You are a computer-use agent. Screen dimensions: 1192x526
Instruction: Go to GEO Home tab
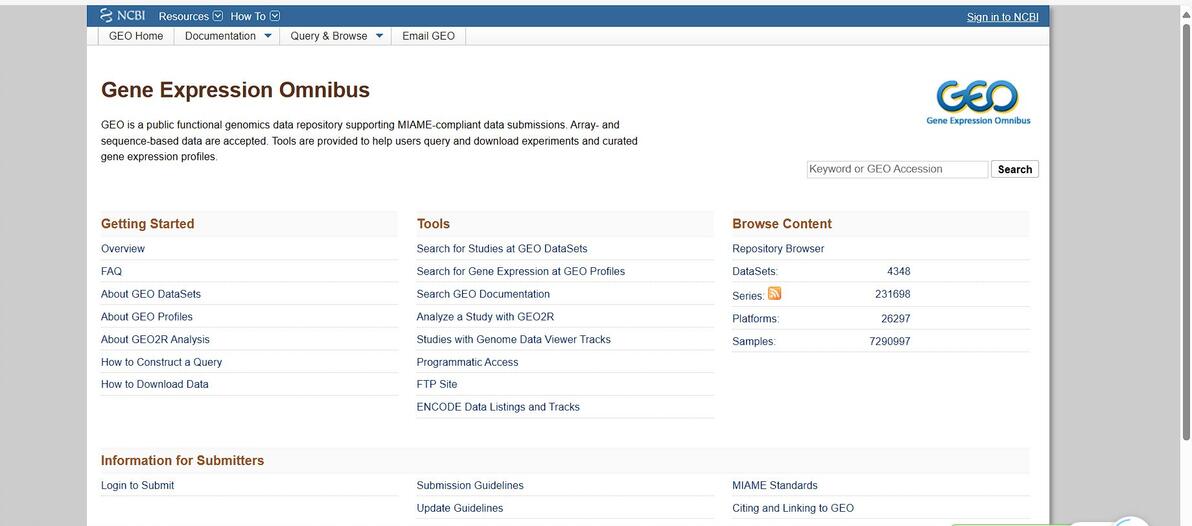coord(136,36)
